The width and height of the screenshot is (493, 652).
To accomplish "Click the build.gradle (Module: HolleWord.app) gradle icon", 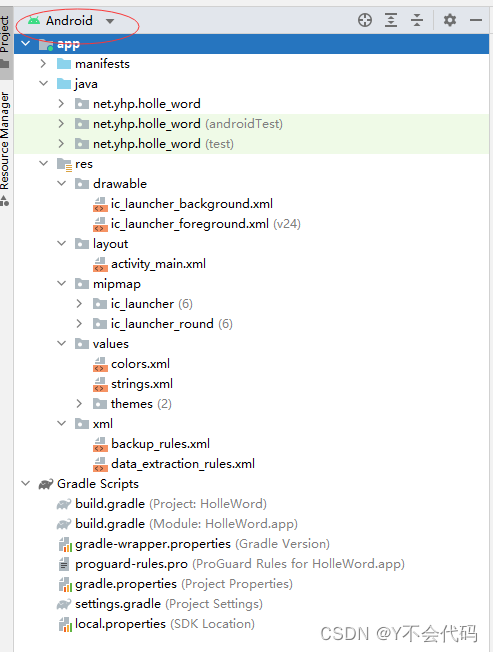I will click(x=64, y=524).
